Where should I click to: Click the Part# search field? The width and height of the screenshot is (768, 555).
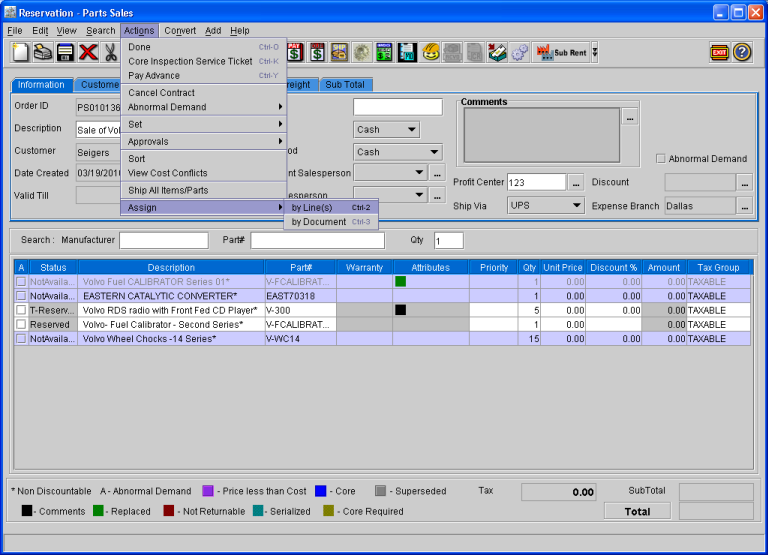[x=317, y=241]
